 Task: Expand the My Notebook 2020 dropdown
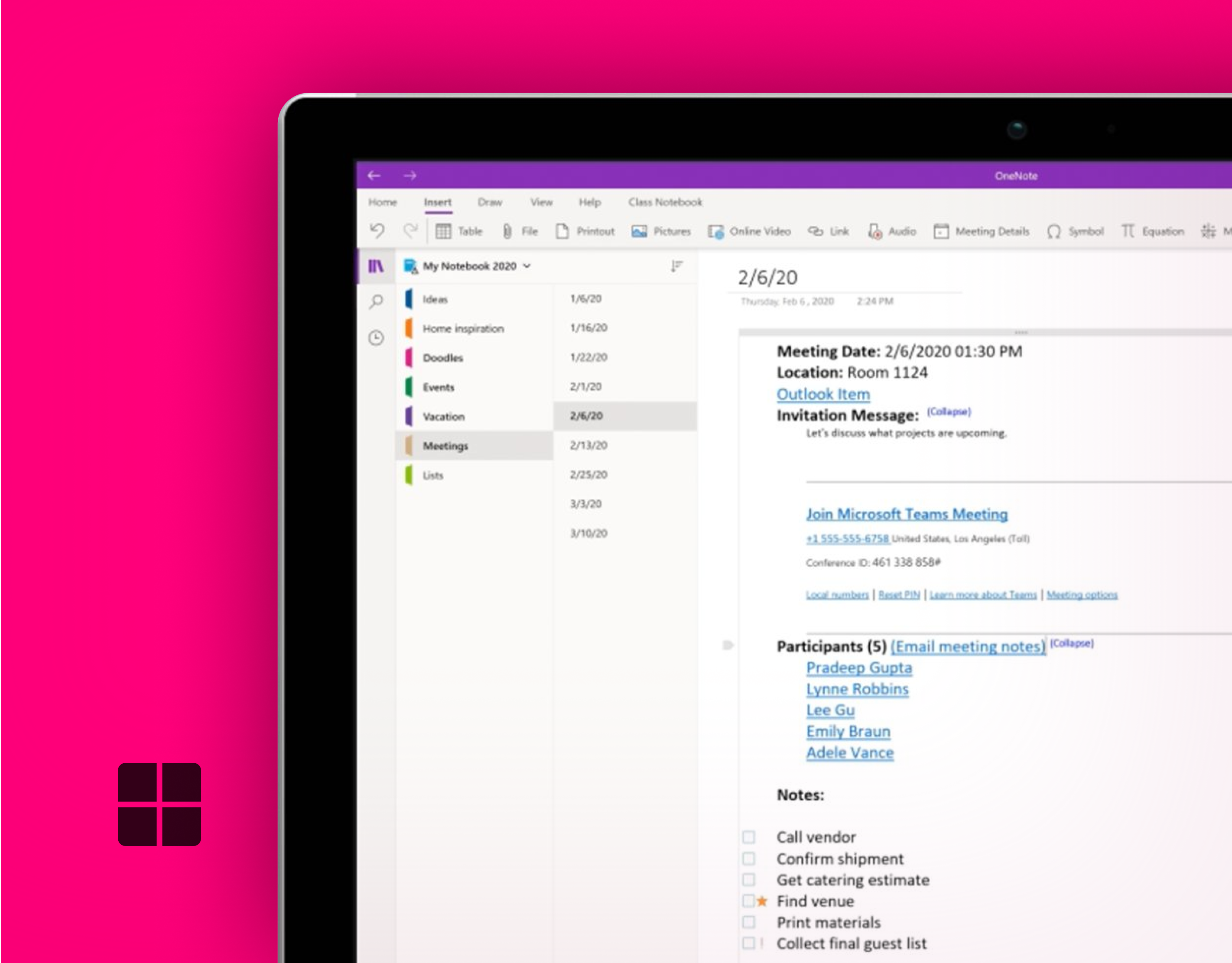[527, 266]
